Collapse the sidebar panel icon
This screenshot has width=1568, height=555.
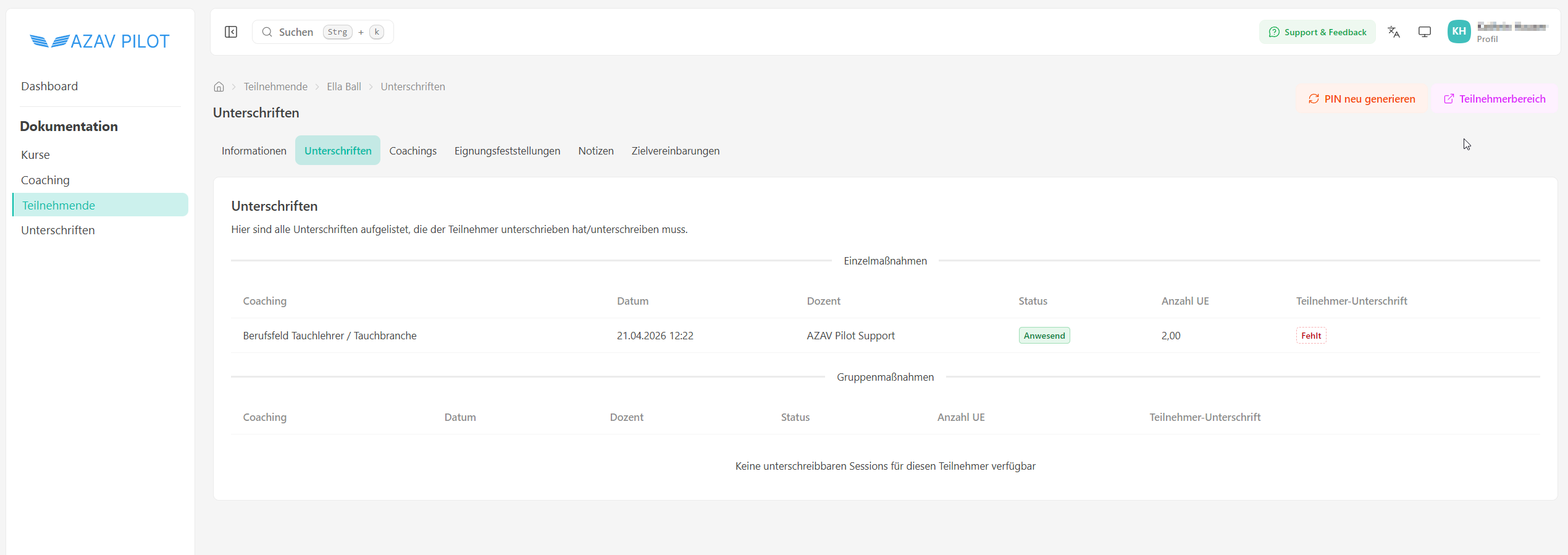pos(231,32)
